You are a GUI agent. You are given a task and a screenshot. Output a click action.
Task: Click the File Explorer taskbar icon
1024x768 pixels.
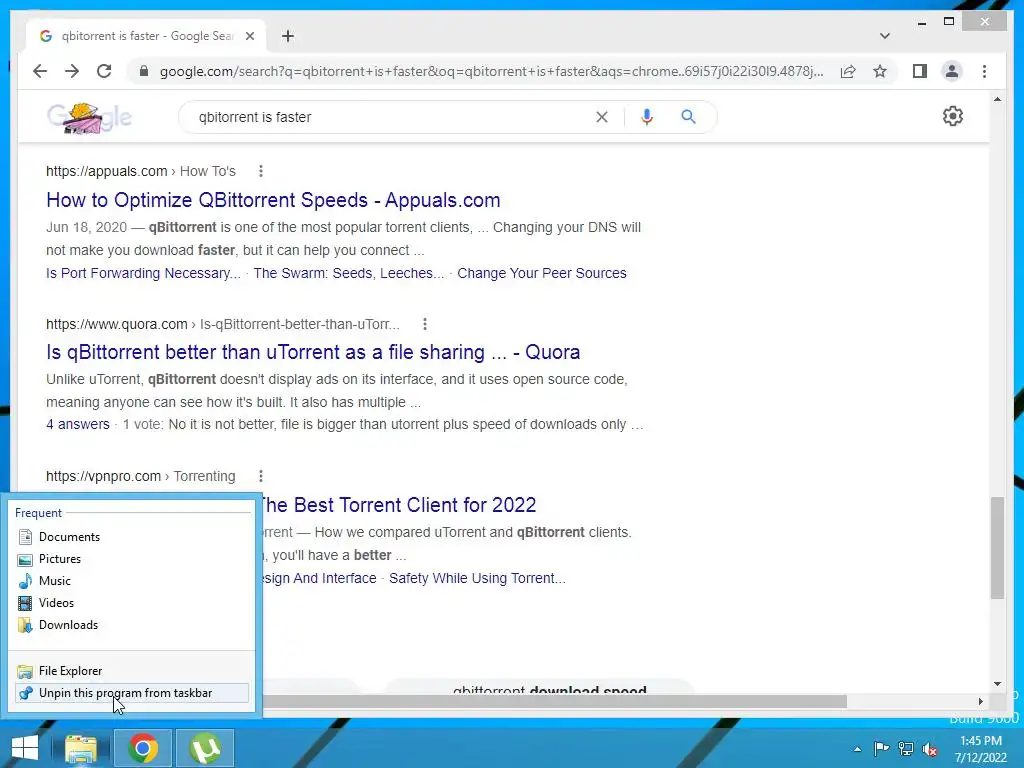tap(81, 748)
